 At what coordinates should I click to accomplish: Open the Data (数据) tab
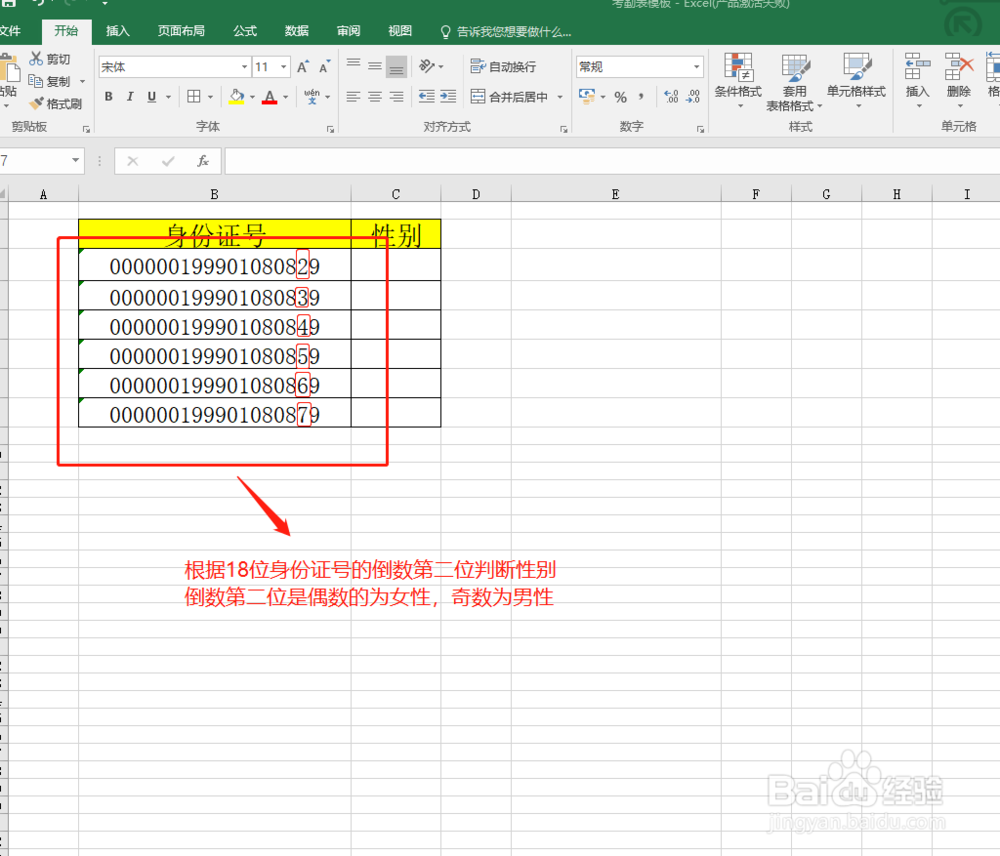pyautogui.click(x=297, y=31)
